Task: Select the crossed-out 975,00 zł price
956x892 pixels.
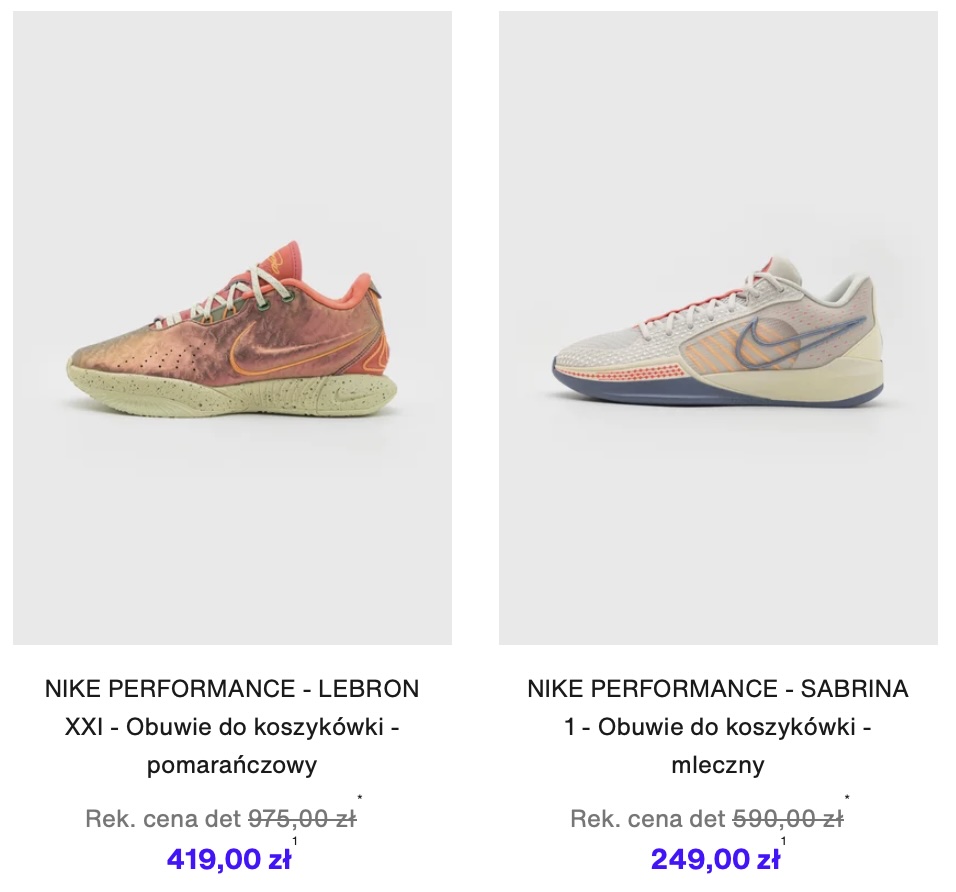Action: 302,819
